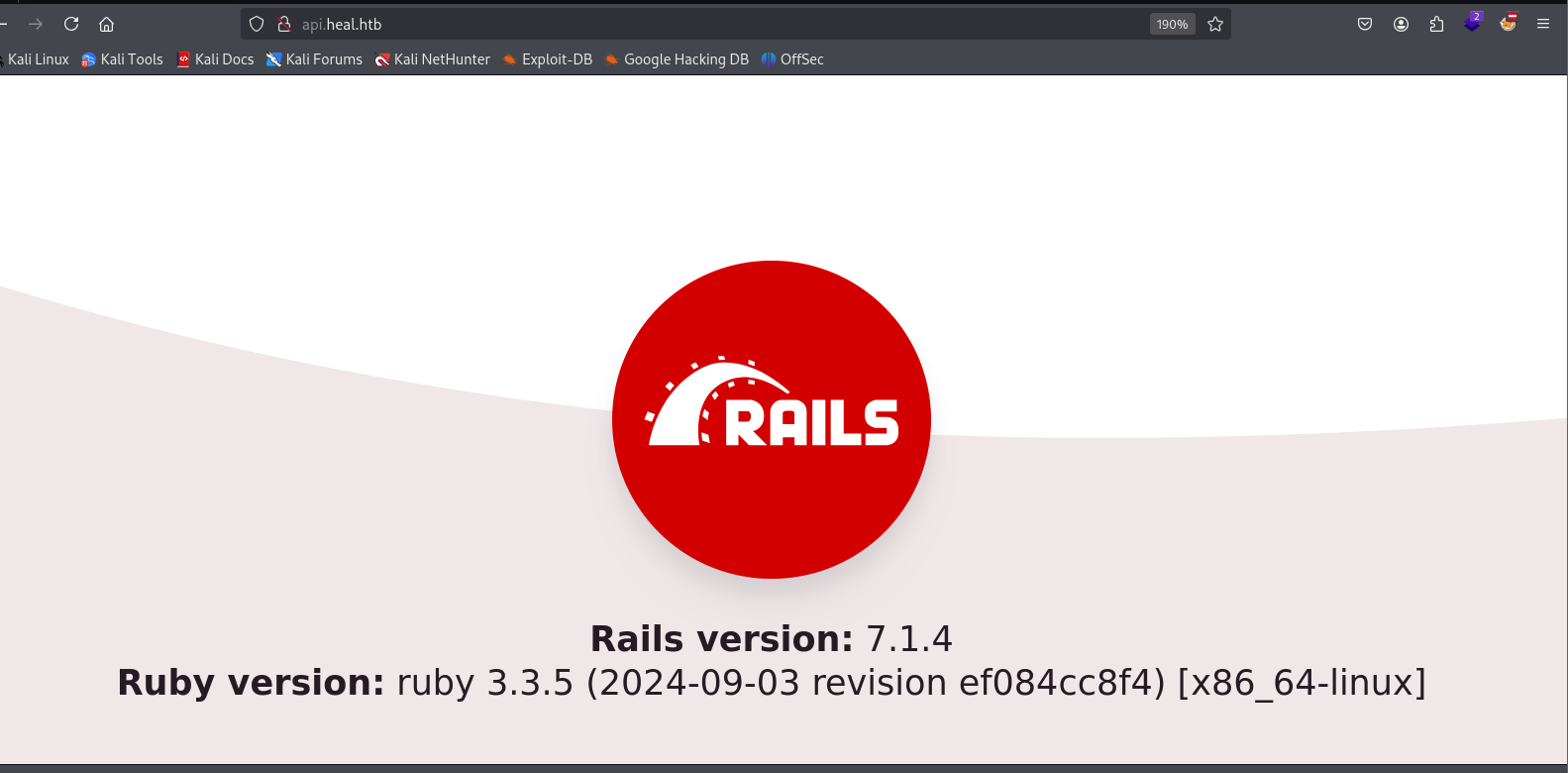Open the Kali Forums bookmark

click(x=314, y=59)
